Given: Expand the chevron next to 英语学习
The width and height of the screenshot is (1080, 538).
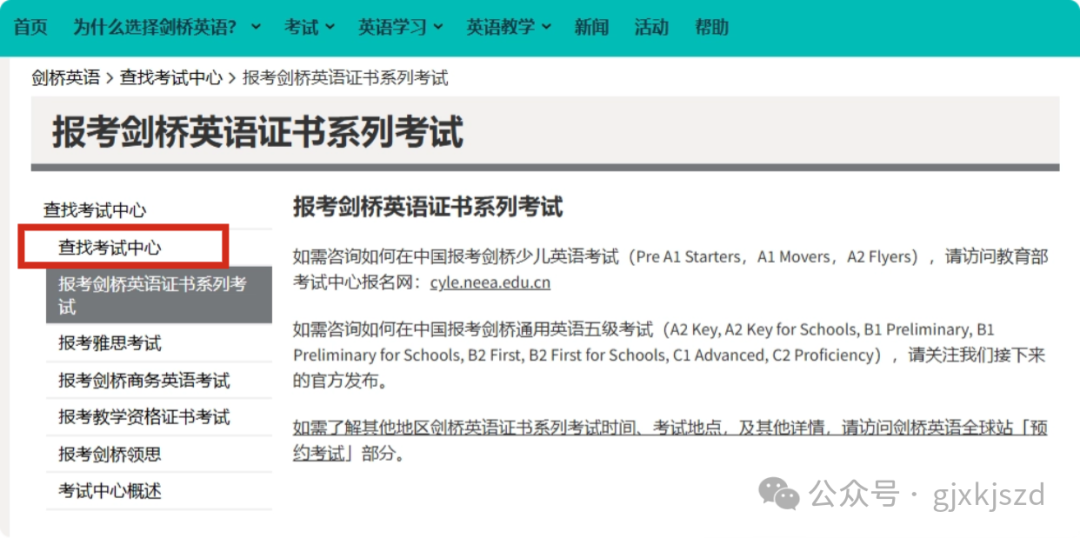Looking at the screenshot, I should click(437, 28).
